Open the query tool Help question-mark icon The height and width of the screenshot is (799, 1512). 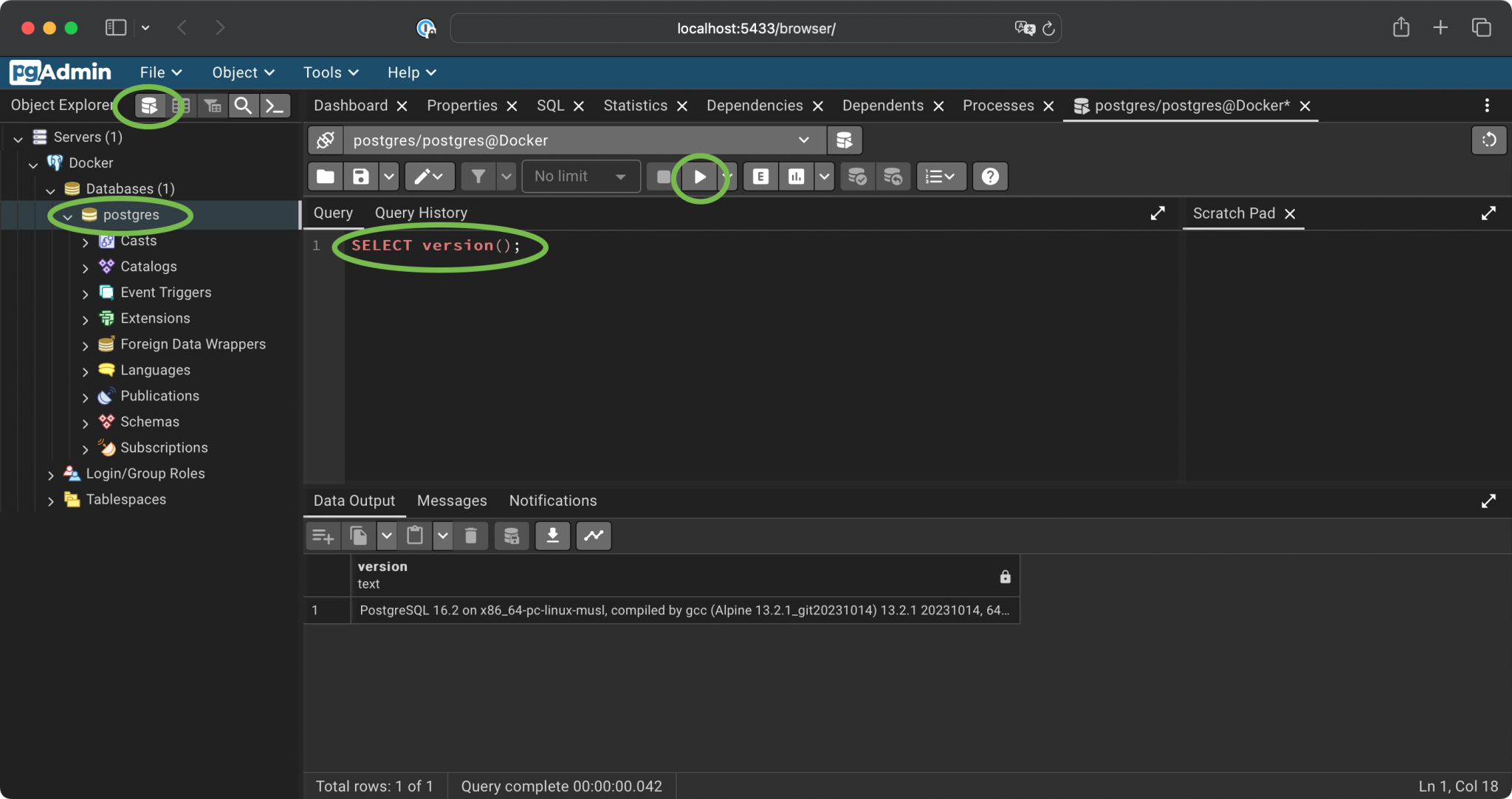point(990,176)
